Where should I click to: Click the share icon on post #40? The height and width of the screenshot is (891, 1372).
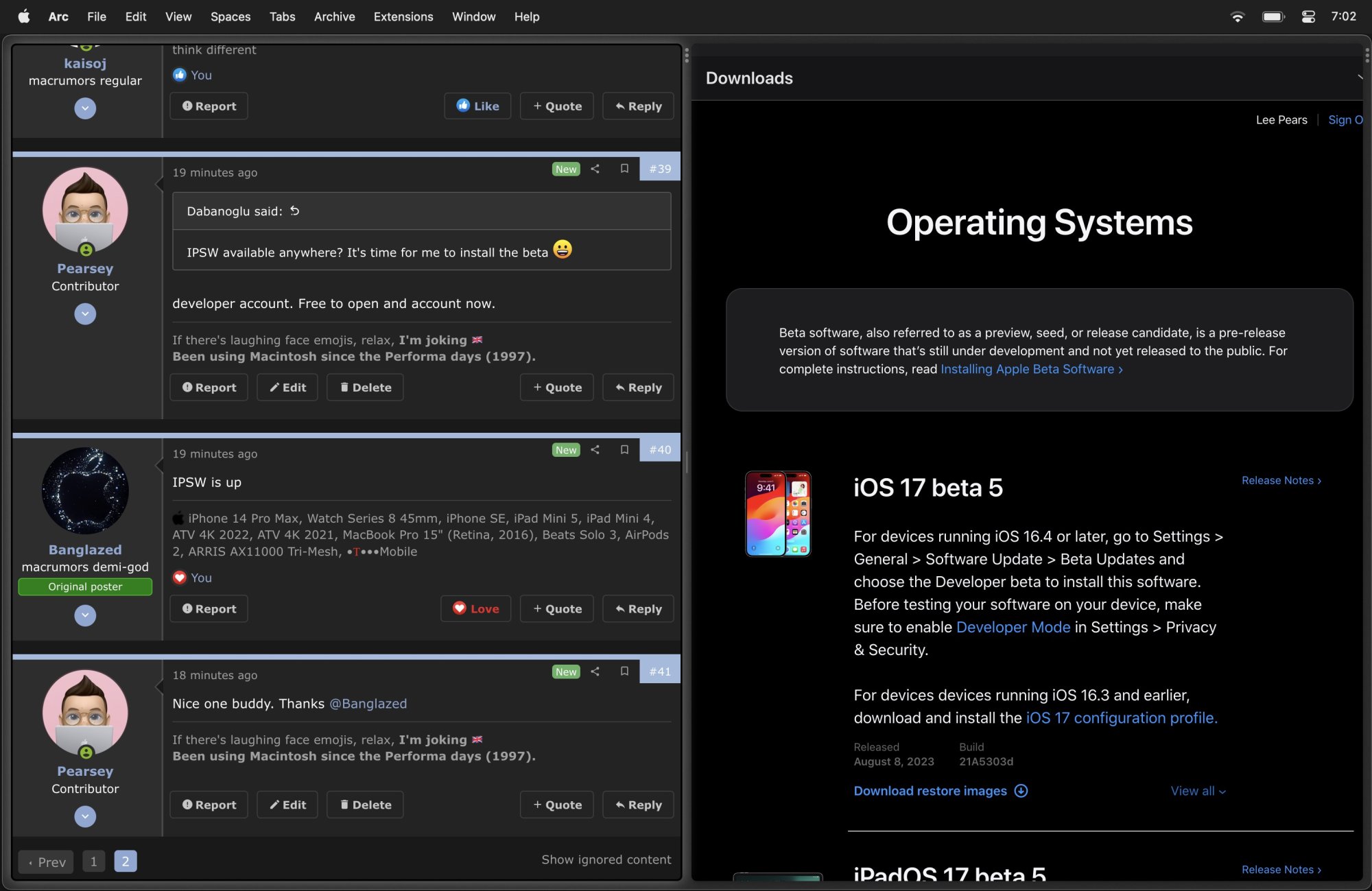coord(595,450)
